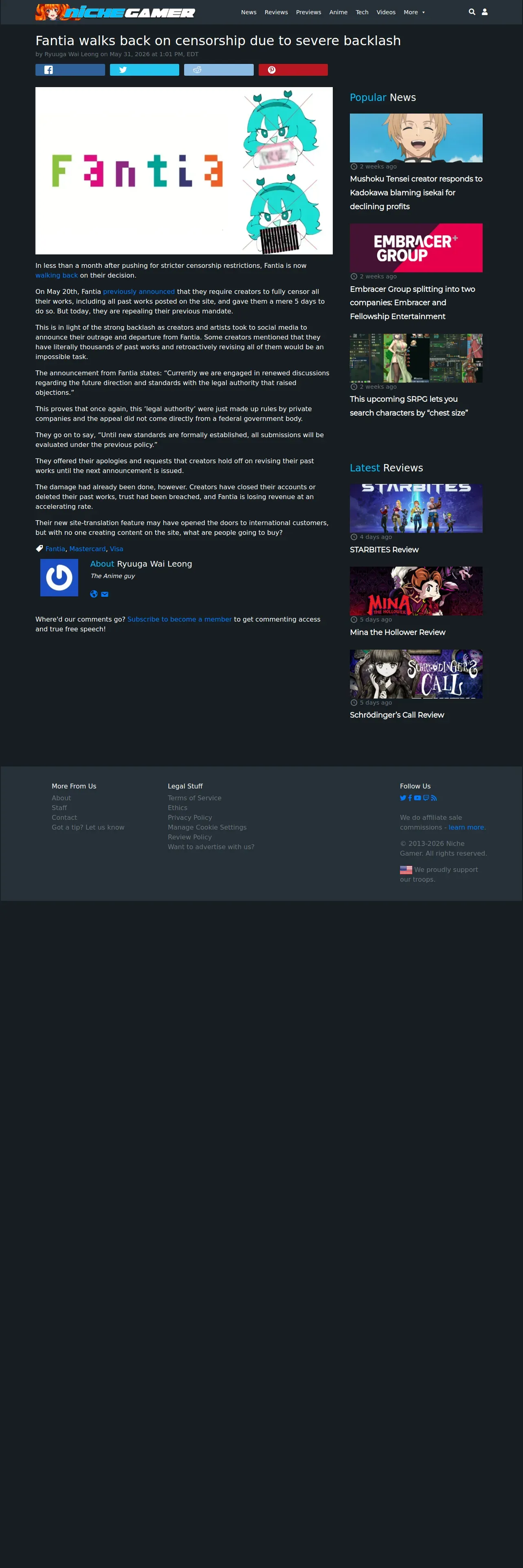This screenshot has width=523, height=1568.
Task: Share the article on Facebook
Action: (x=70, y=70)
